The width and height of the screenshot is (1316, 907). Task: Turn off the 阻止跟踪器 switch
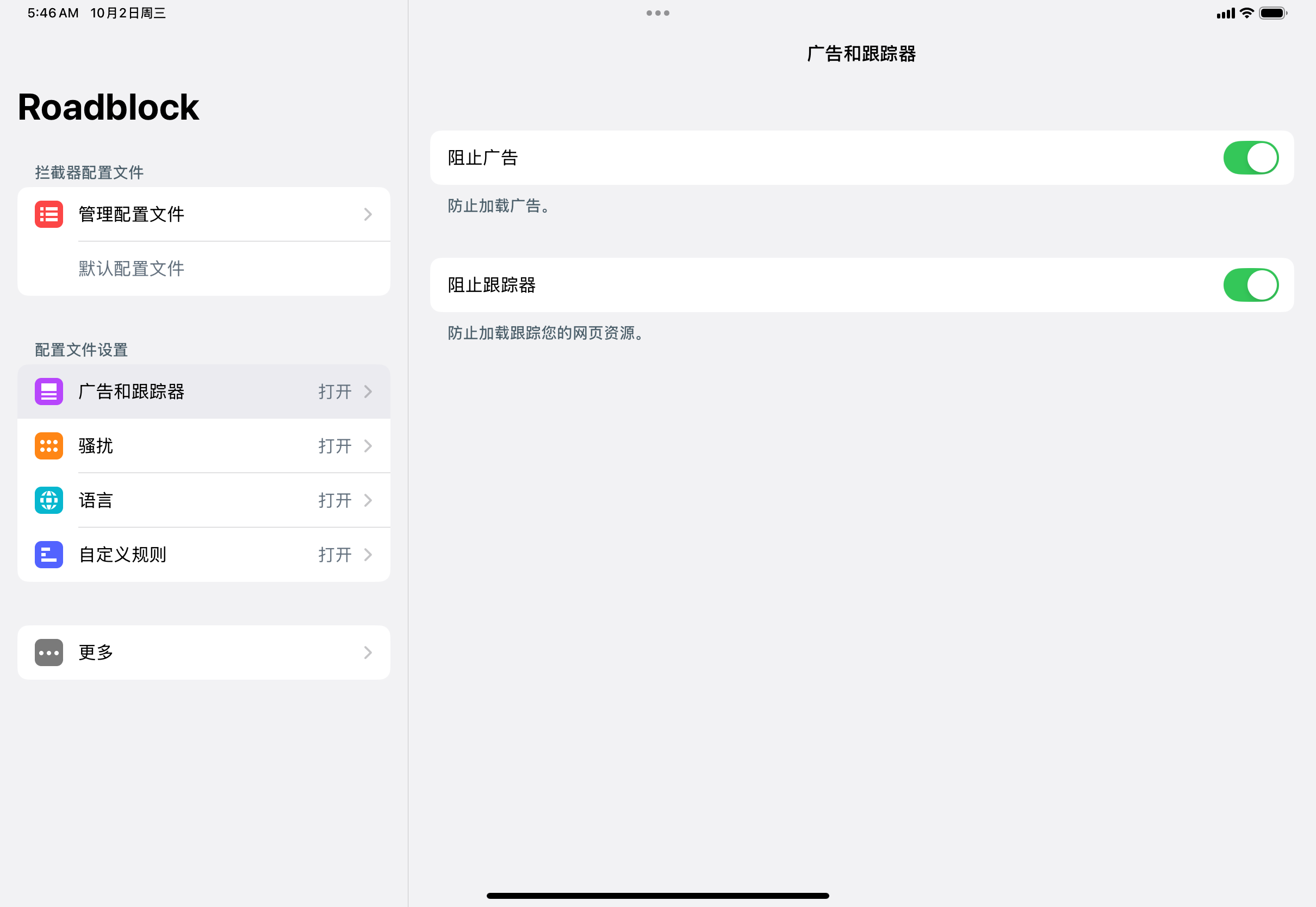coord(1251,285)
